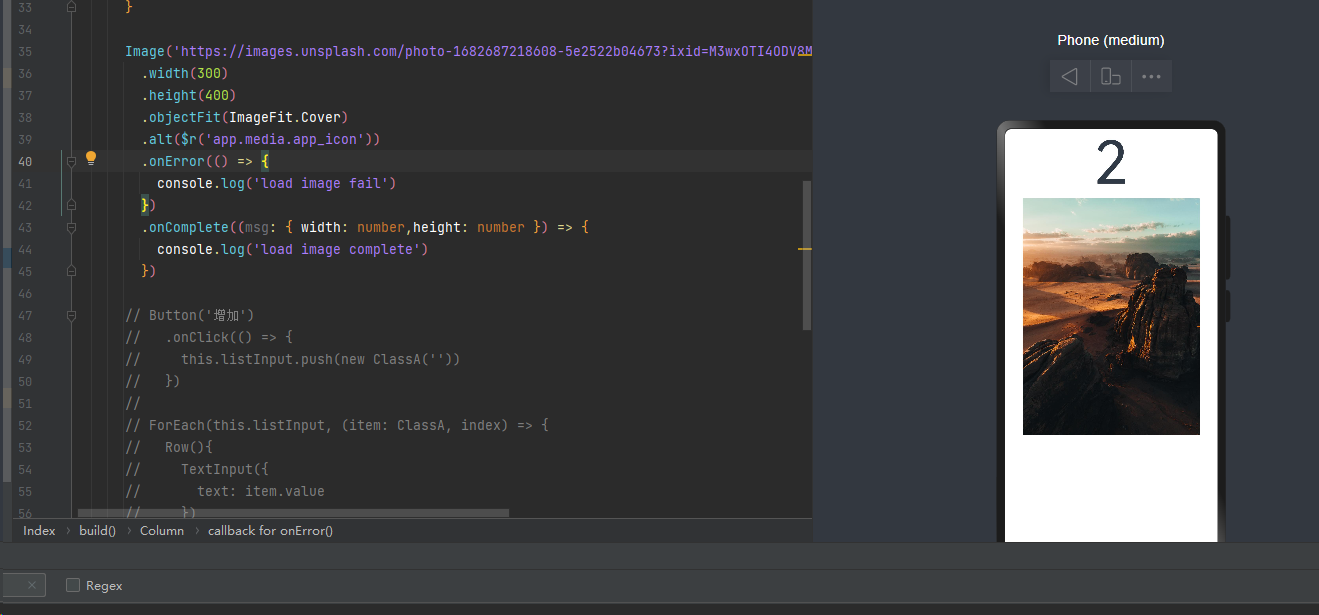This screenshot has height=615, width=1319.
Task: Click the fold end marker at line 33
Action: pos(71,7)
